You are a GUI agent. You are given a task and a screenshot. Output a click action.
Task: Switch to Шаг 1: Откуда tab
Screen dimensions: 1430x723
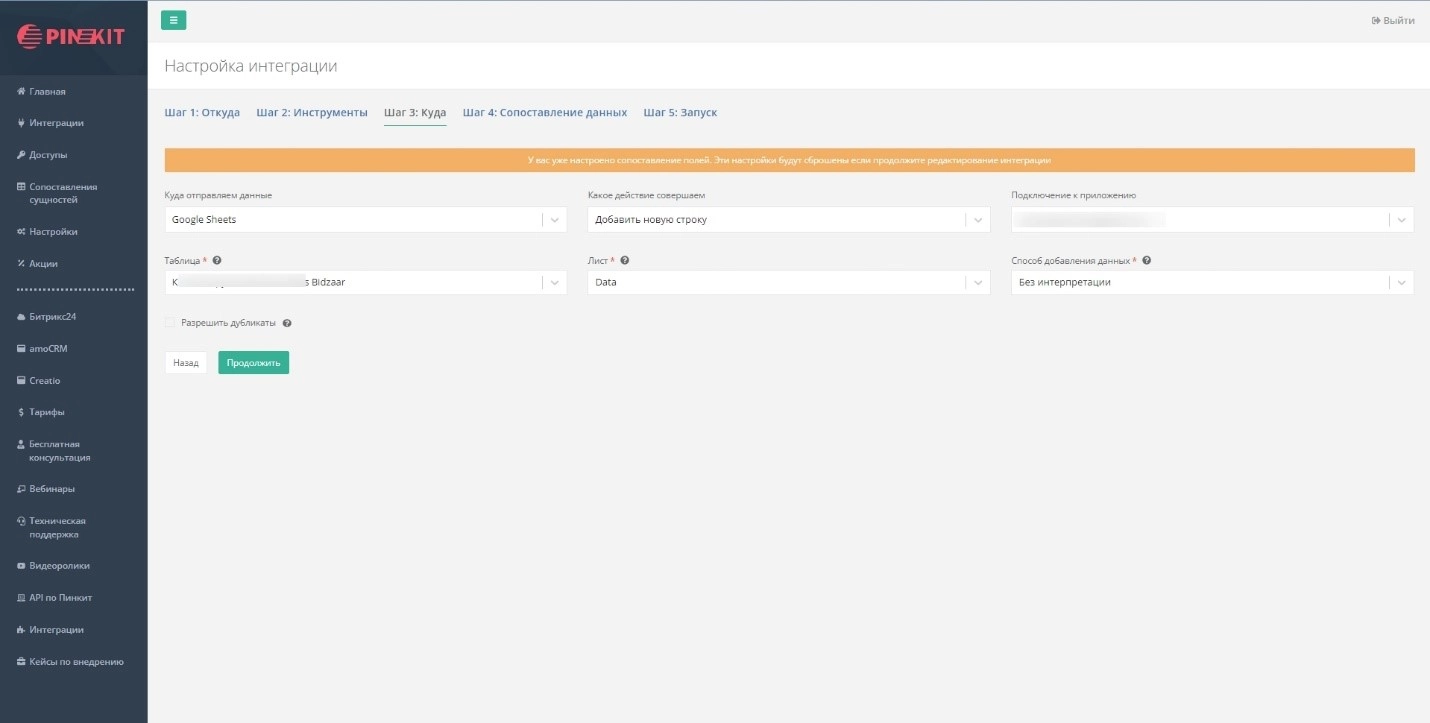click(202, 113)
